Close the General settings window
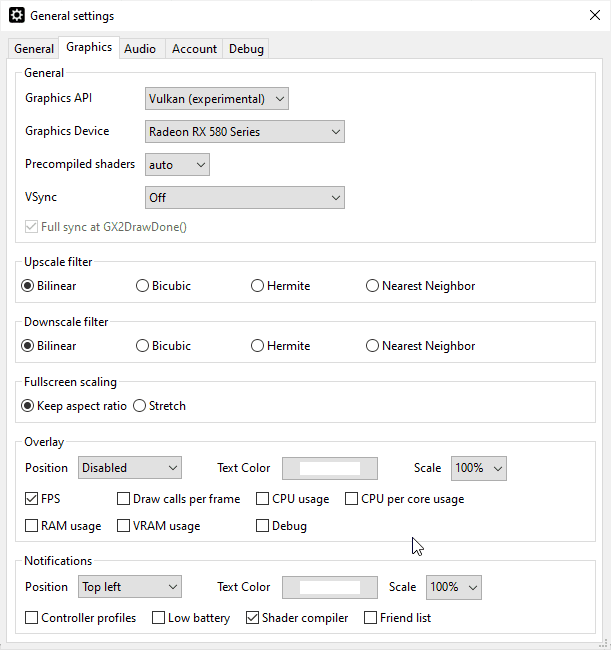The width and height of the screenshot is (611, 650). tap(595, 16)
